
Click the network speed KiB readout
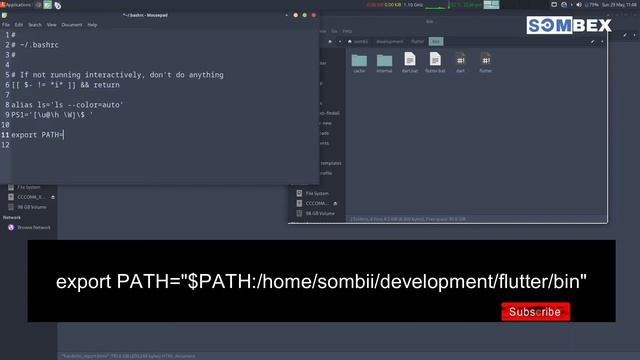pos(384,5)
